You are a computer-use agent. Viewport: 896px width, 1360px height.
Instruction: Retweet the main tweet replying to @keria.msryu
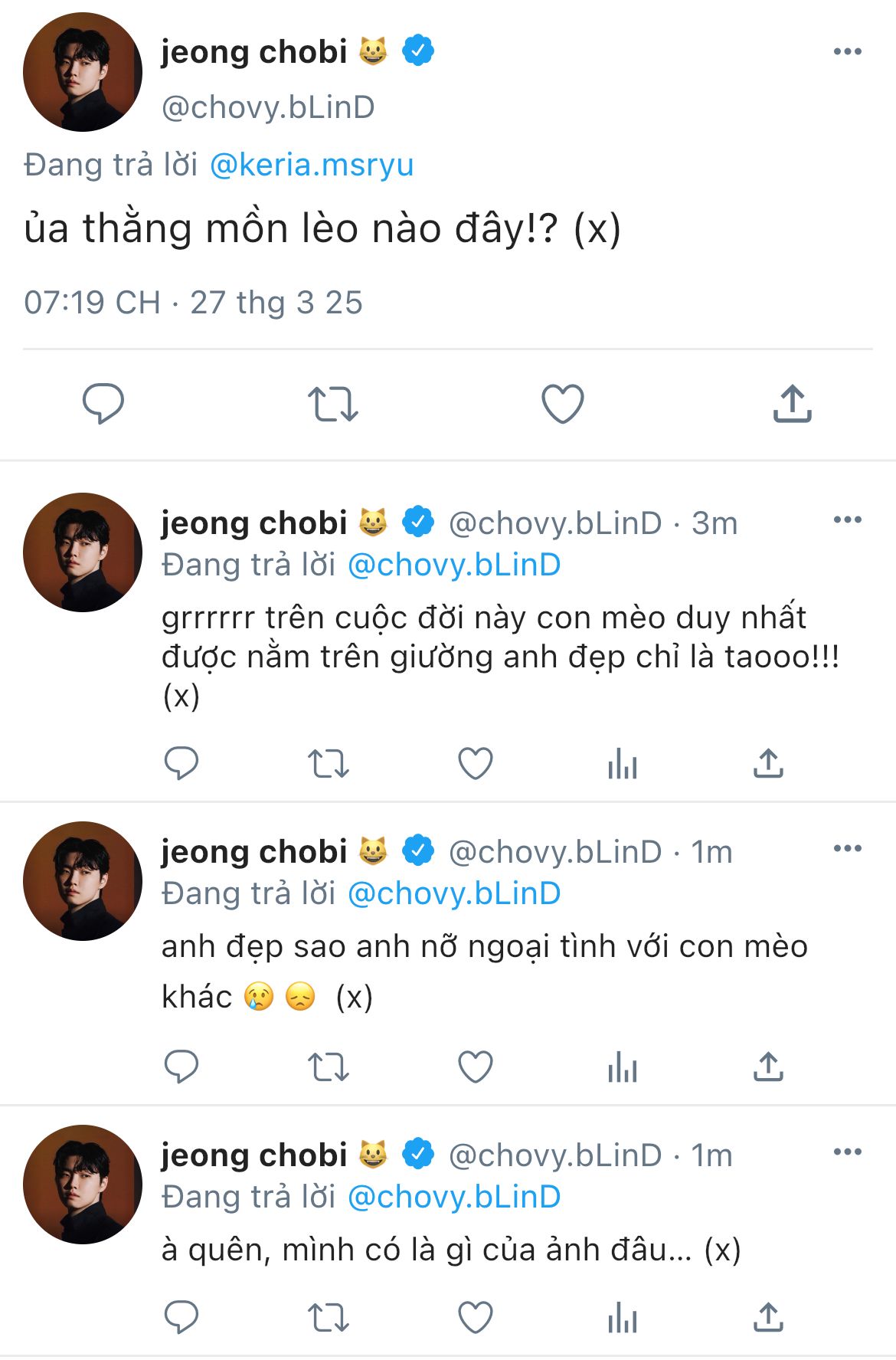332,404
